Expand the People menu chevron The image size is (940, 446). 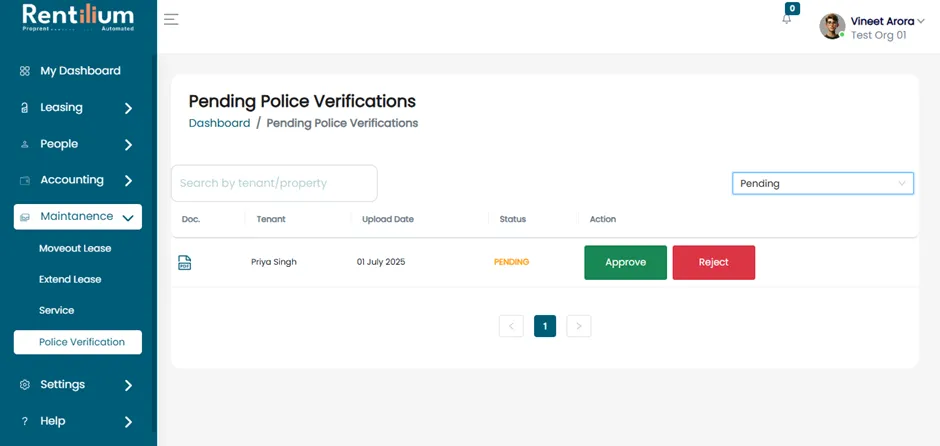(x=128, y=145)
